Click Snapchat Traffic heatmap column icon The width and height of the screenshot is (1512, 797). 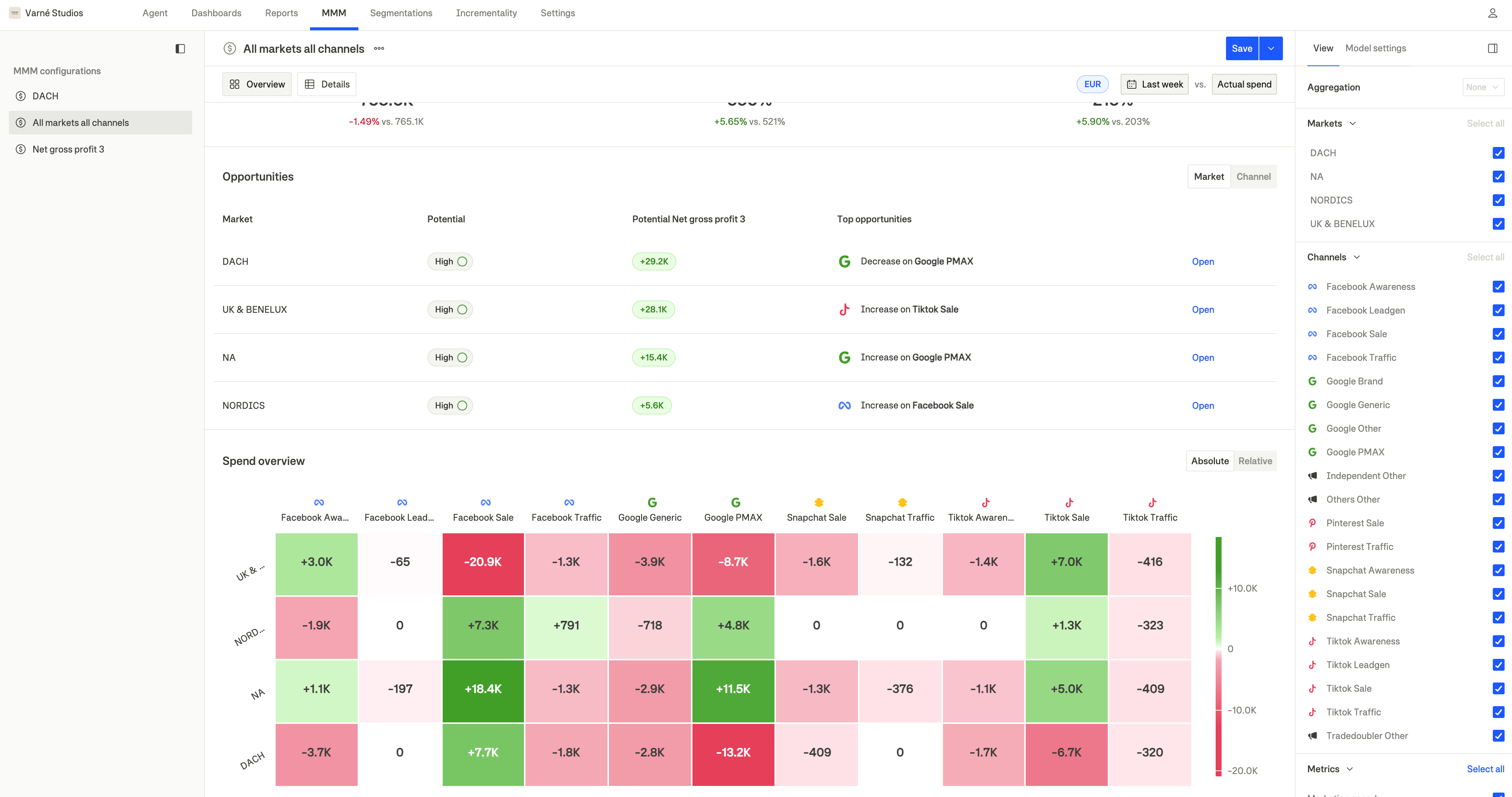click(x=902, y=503)
